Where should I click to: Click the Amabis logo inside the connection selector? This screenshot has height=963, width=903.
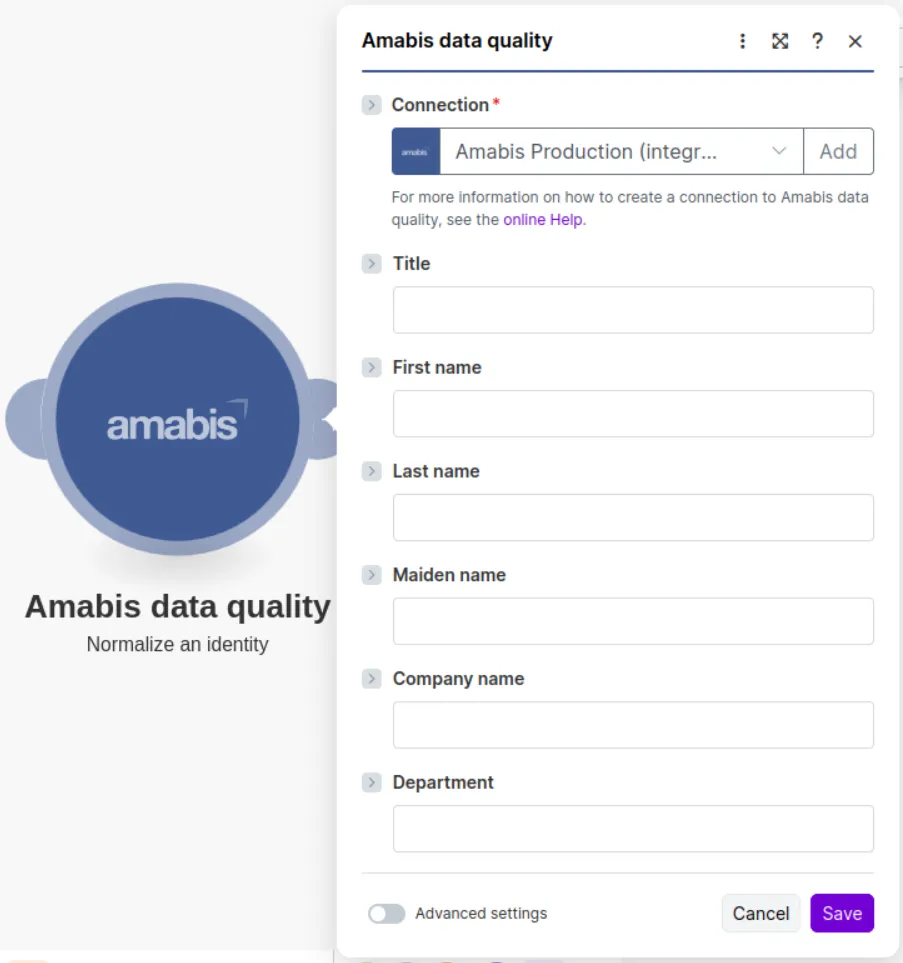click(415, 151)
